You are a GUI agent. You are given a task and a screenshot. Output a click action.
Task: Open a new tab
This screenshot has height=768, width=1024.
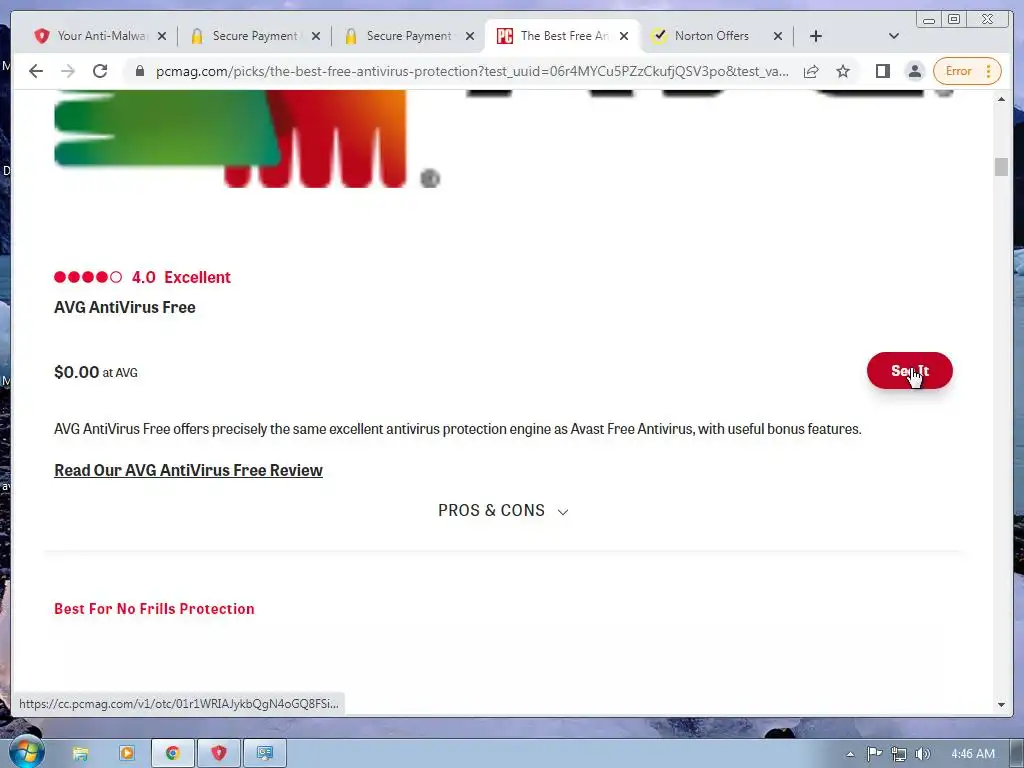tap(816, 36)
